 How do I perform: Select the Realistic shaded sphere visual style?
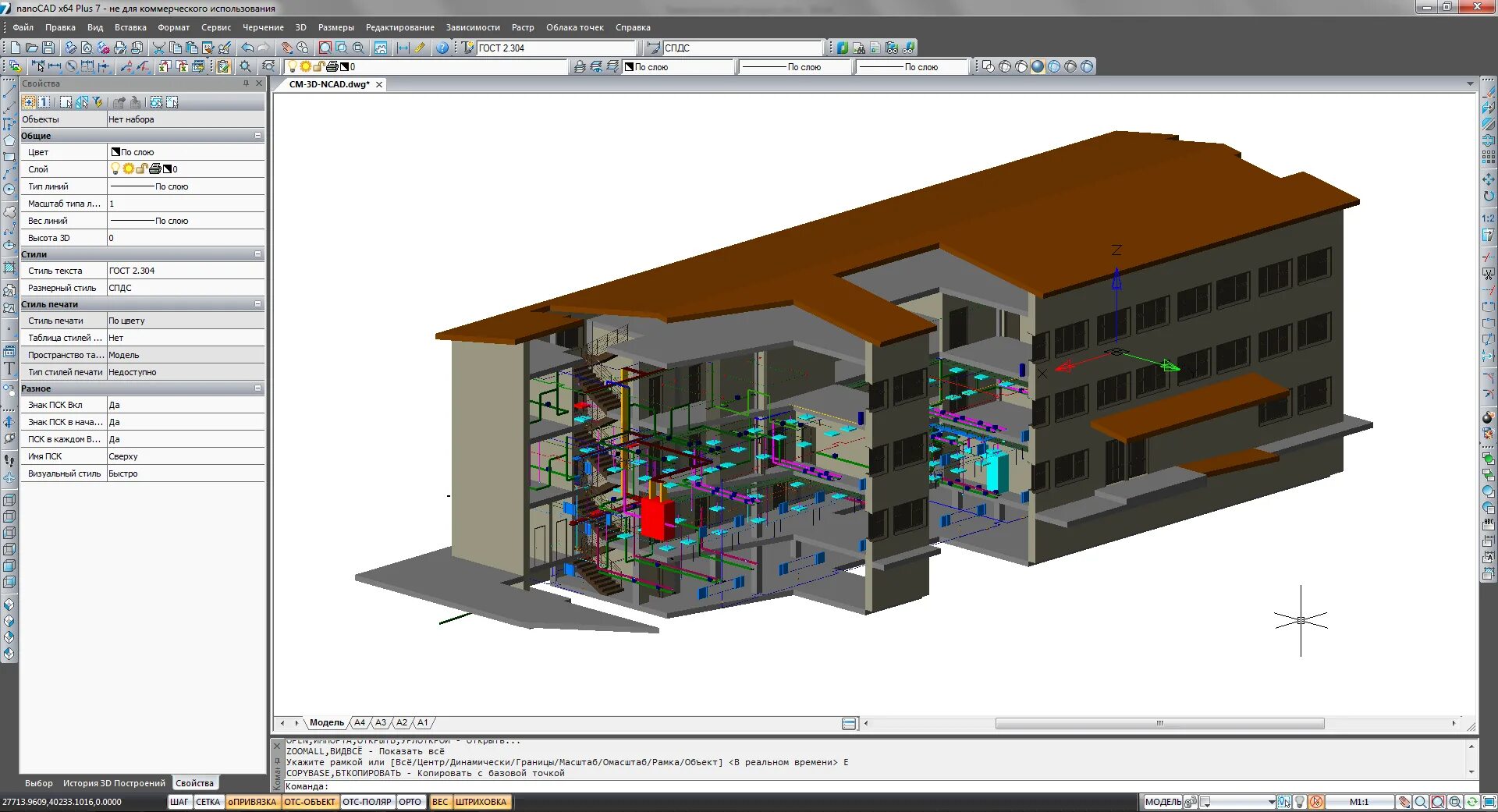[x=1038, y=66]
